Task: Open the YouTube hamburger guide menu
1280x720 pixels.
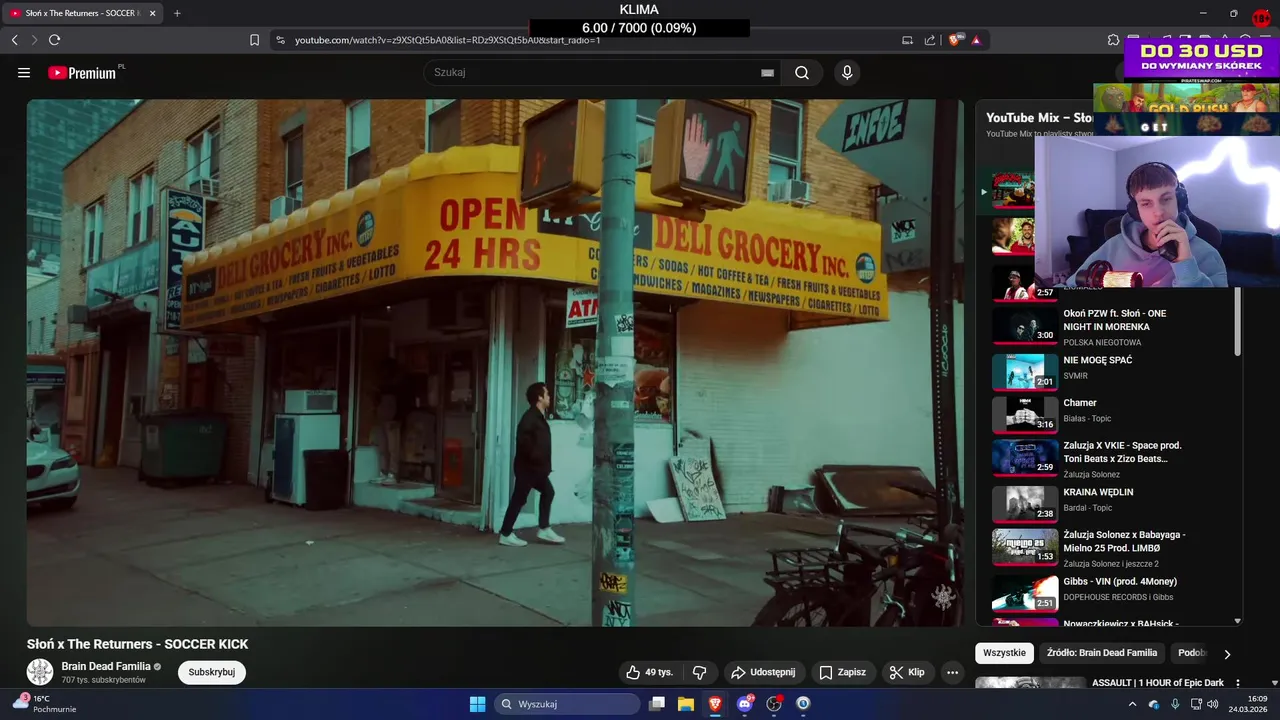Action: pyautogui.click(x=24, y=72)
